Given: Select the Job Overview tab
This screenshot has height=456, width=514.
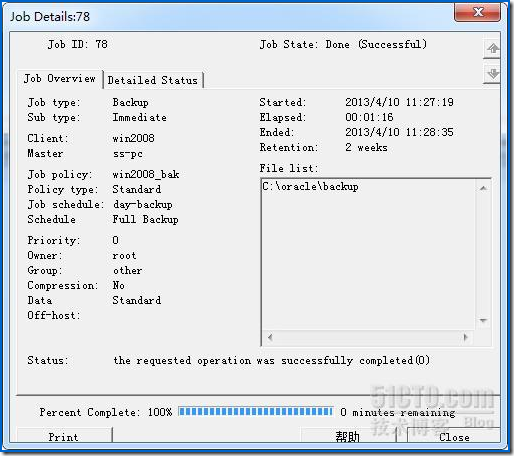Looking at the screenshot, I should click(x=60, y=79).
